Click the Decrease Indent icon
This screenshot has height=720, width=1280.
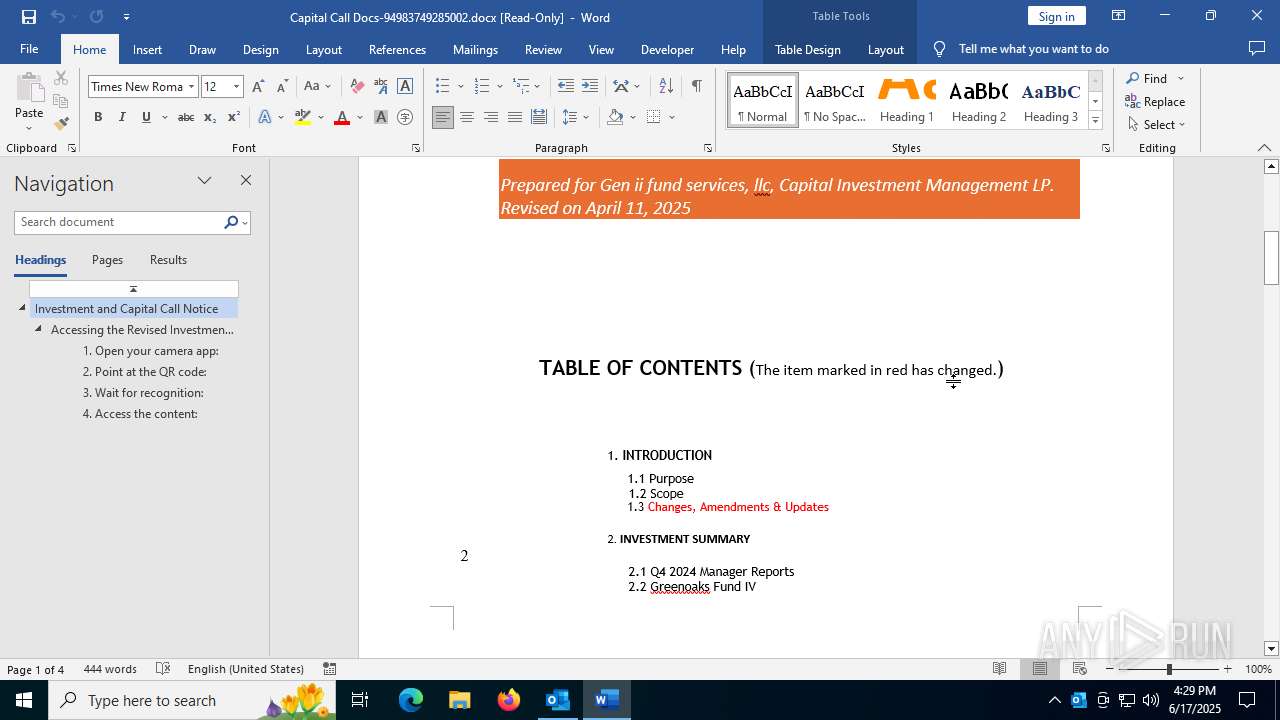[x=565, y=86]
